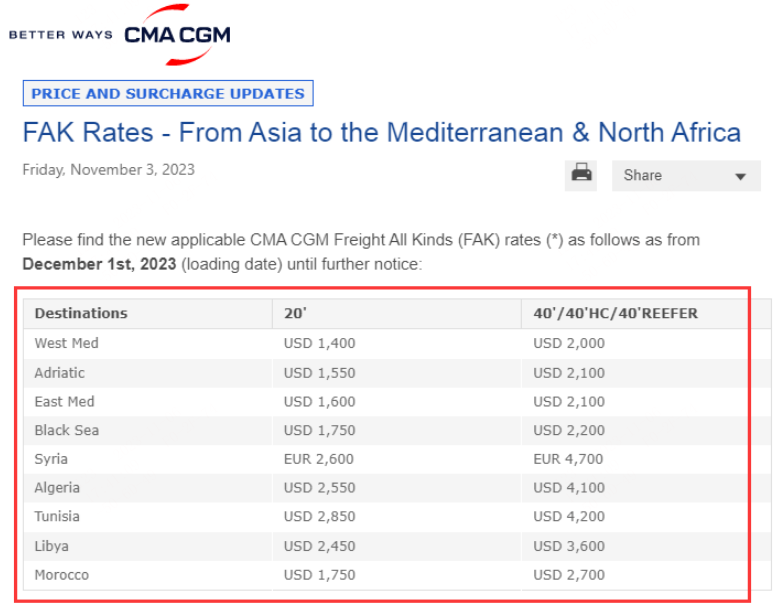Click the Better Ways tagline text
Viewport: 778px width, 611px height.
point(61,35)
